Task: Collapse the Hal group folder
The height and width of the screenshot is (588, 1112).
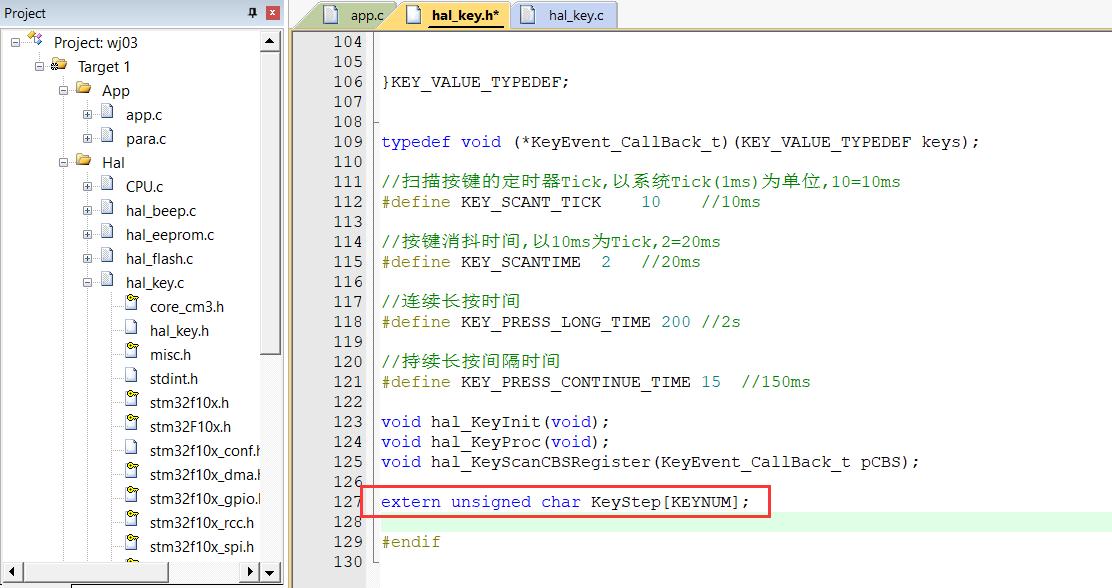Action: coord(63,162)
